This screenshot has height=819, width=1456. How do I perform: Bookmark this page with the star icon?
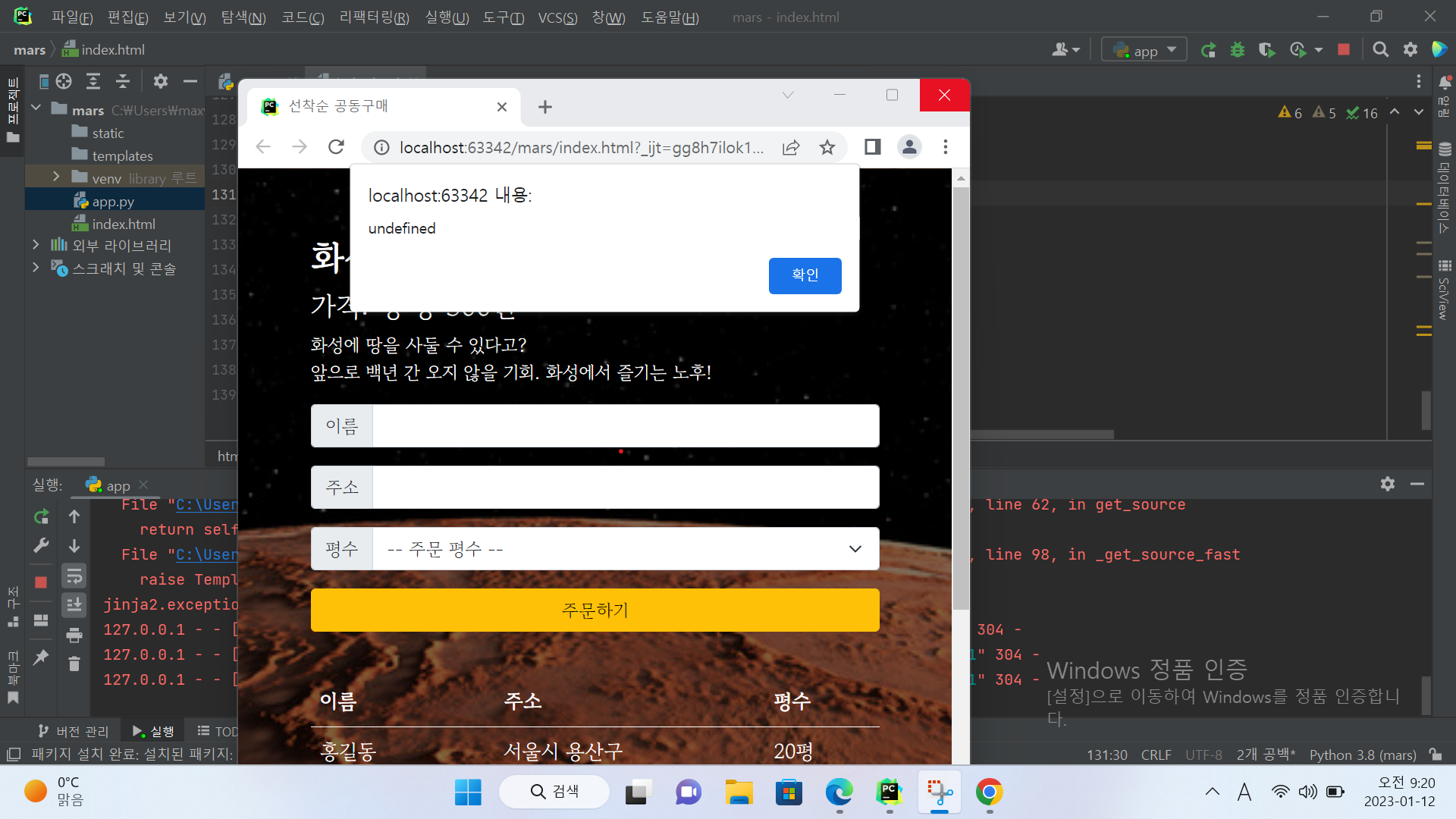(827, 147)
